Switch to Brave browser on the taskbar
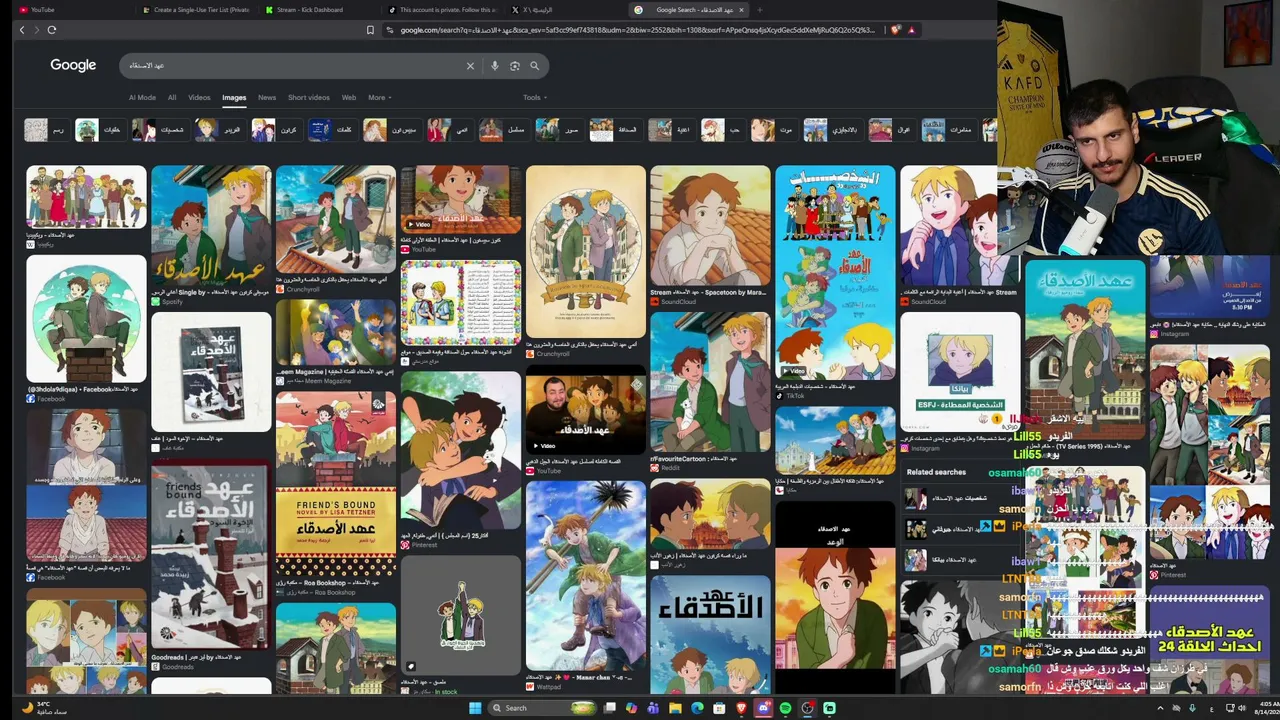1280x720 pixels. 741,708
